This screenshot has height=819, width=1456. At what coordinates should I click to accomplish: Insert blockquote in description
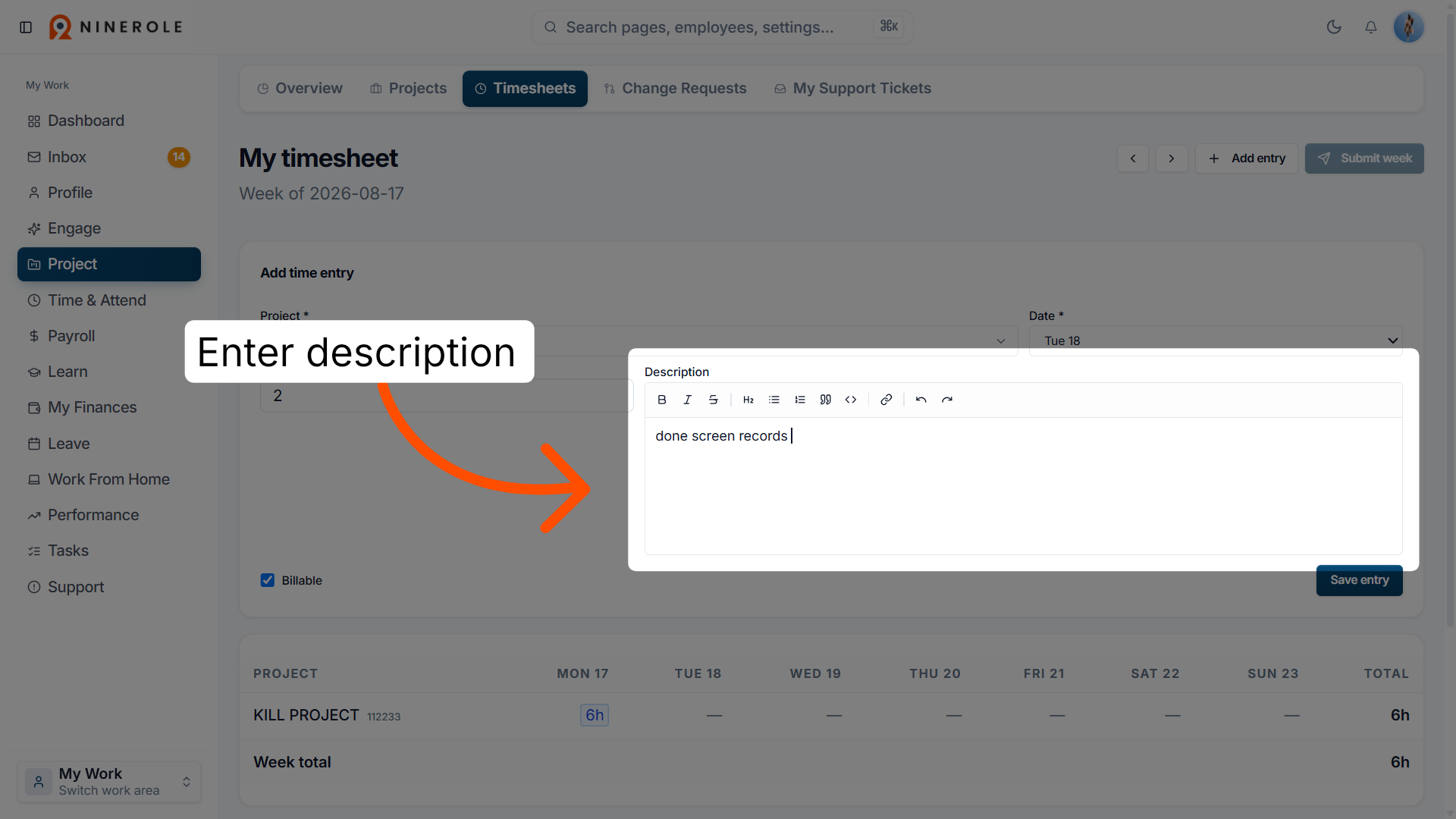[x=826, y=400]
